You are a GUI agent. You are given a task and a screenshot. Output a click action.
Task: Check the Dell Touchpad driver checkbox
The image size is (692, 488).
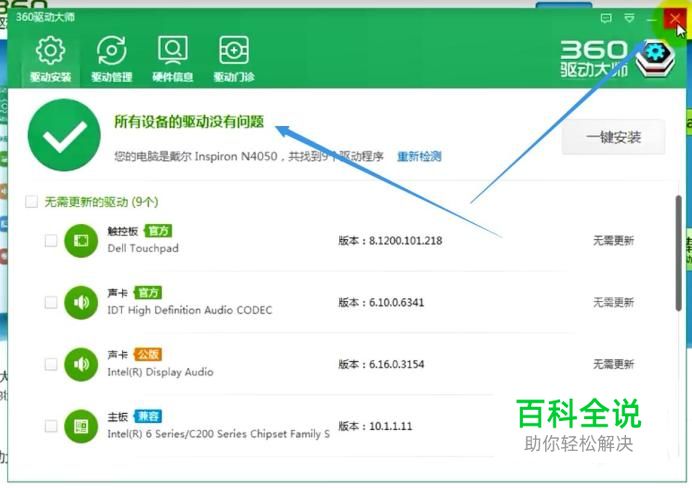[x=51, y=240]
